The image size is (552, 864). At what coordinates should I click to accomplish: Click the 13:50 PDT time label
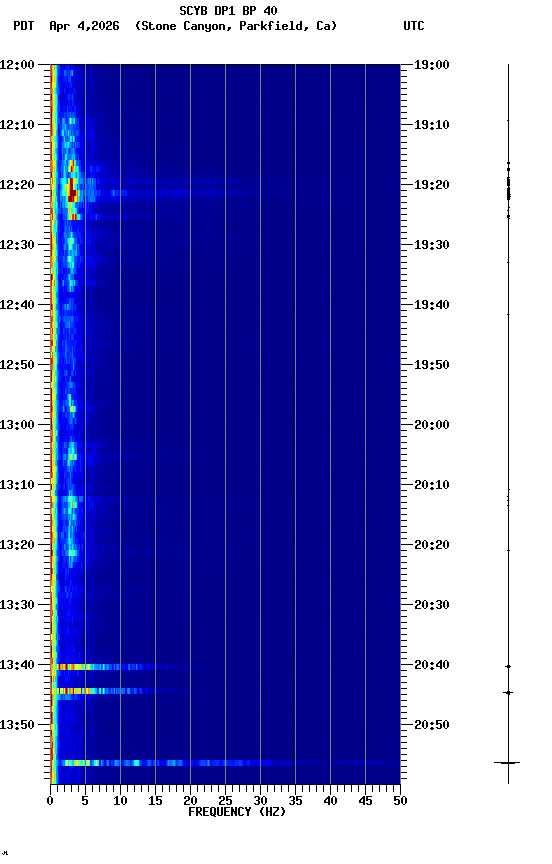[17, 725]
